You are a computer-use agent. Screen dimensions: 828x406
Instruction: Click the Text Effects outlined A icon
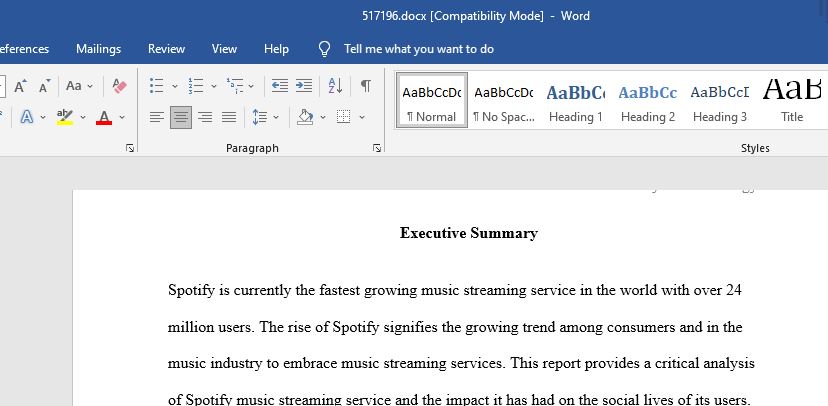(26, 117)
